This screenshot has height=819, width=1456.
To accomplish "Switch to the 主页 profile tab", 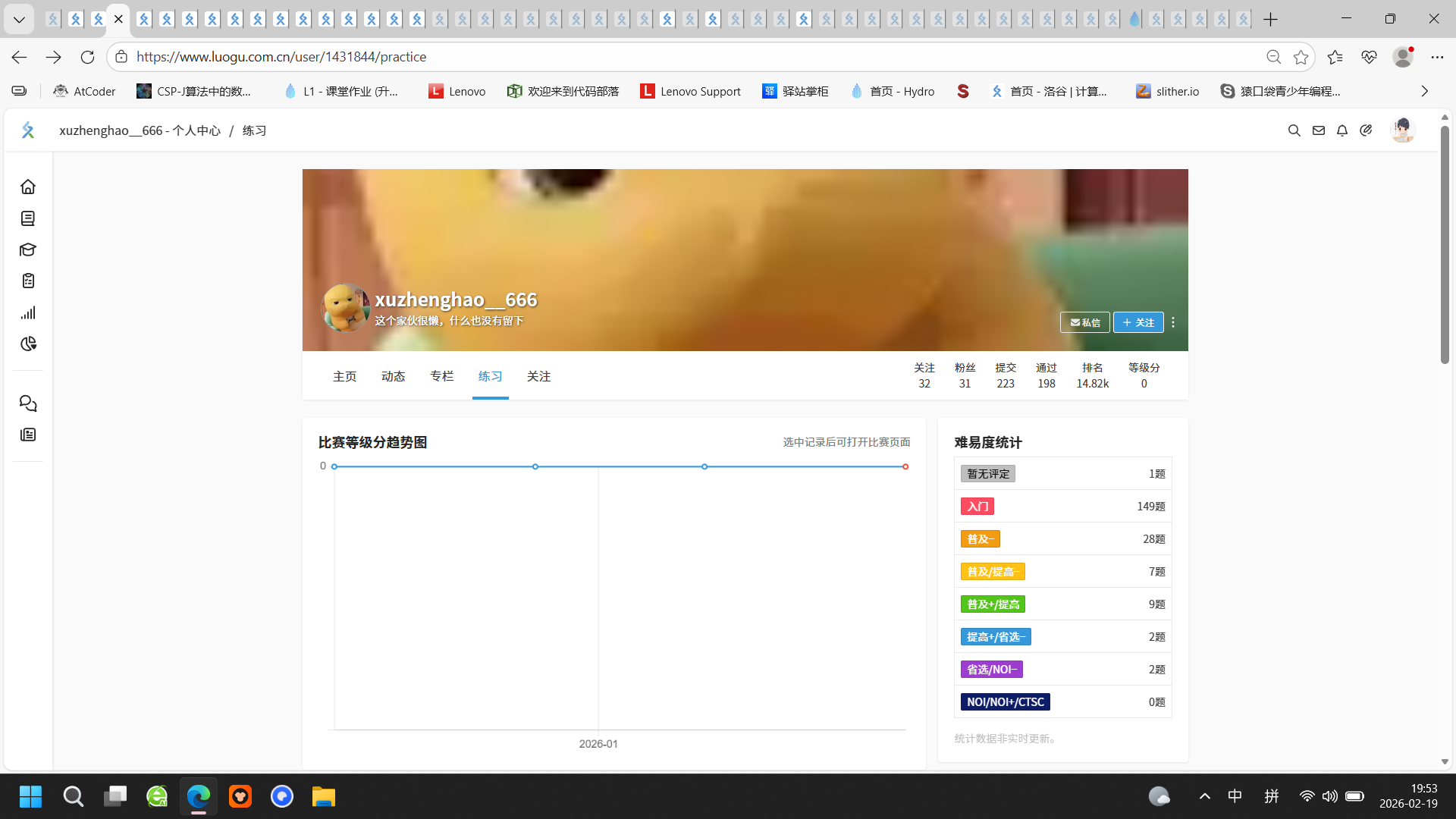I will [344, 376].
